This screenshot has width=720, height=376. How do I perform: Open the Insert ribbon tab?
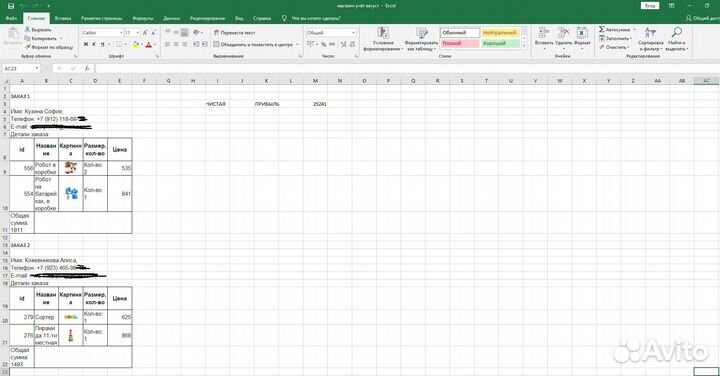[63, 18]
